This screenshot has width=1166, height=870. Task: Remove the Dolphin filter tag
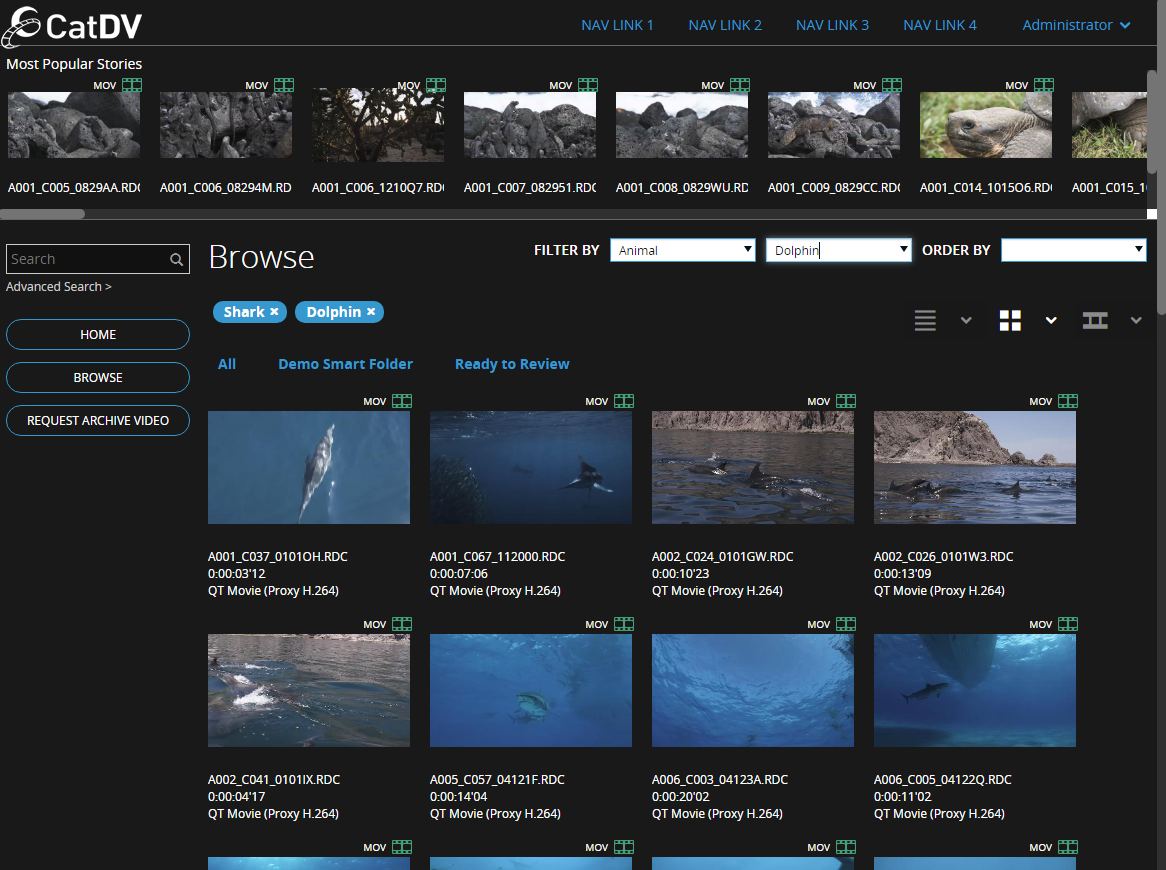click(371, 312)
